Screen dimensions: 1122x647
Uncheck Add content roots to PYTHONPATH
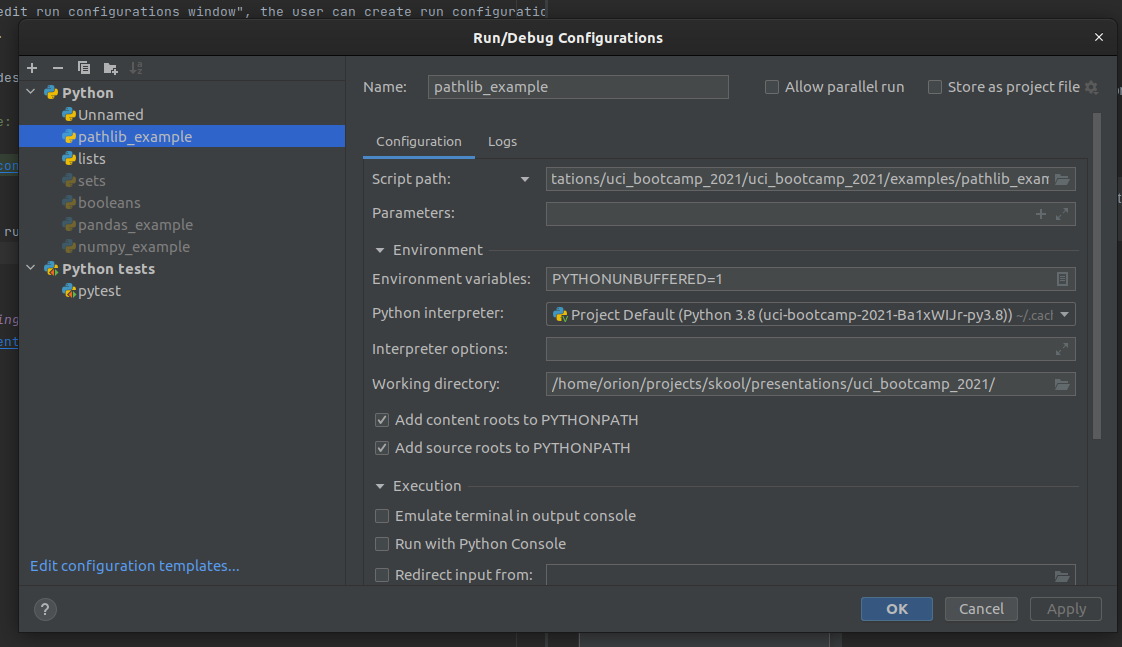click(382, 420)
